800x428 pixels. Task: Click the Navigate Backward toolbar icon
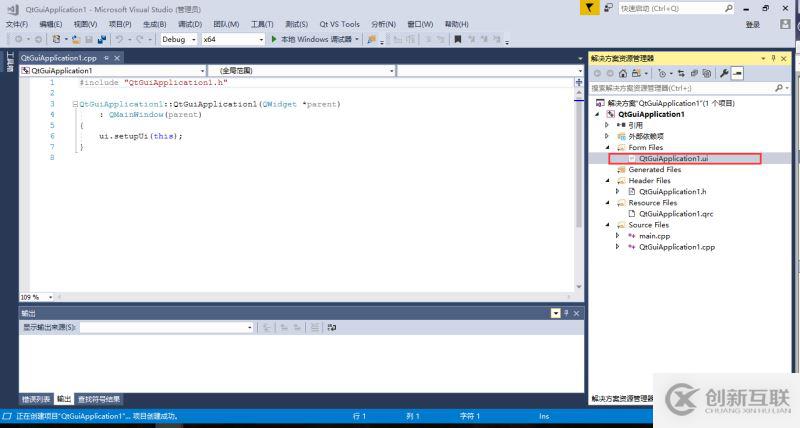[x=19, y=39]
